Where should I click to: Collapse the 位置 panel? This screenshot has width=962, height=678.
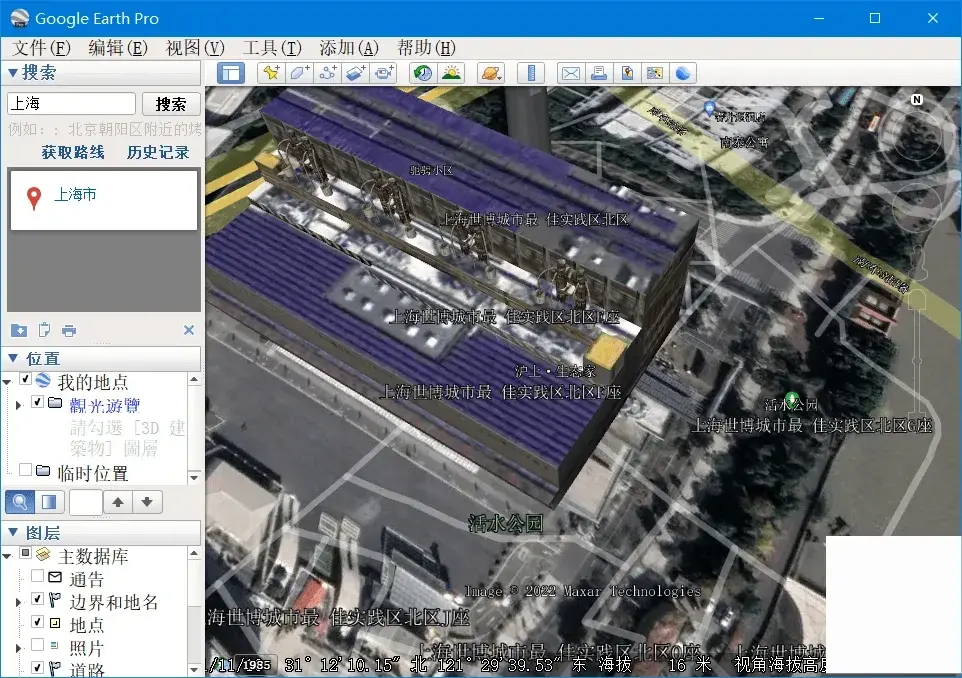[x=13, y=357]
